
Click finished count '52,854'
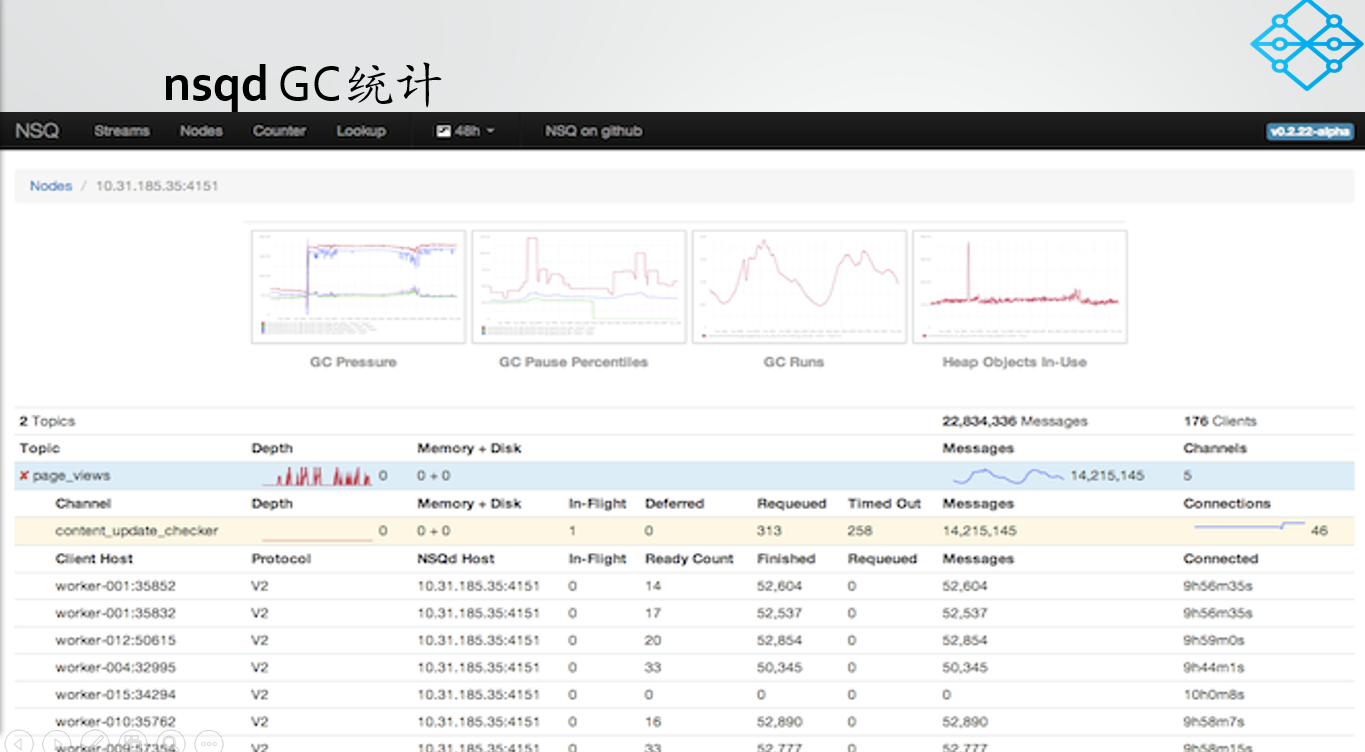(780, 640)
